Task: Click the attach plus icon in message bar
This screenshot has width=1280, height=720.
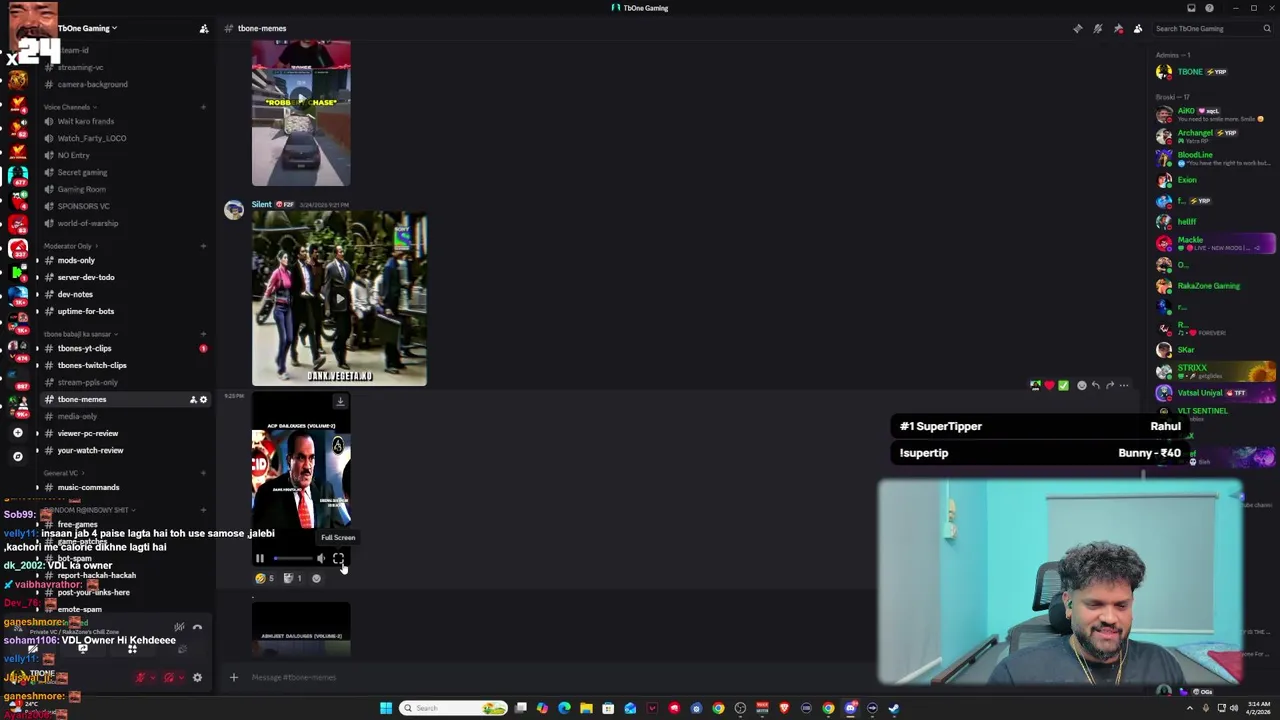Action: tap(233, 677)
